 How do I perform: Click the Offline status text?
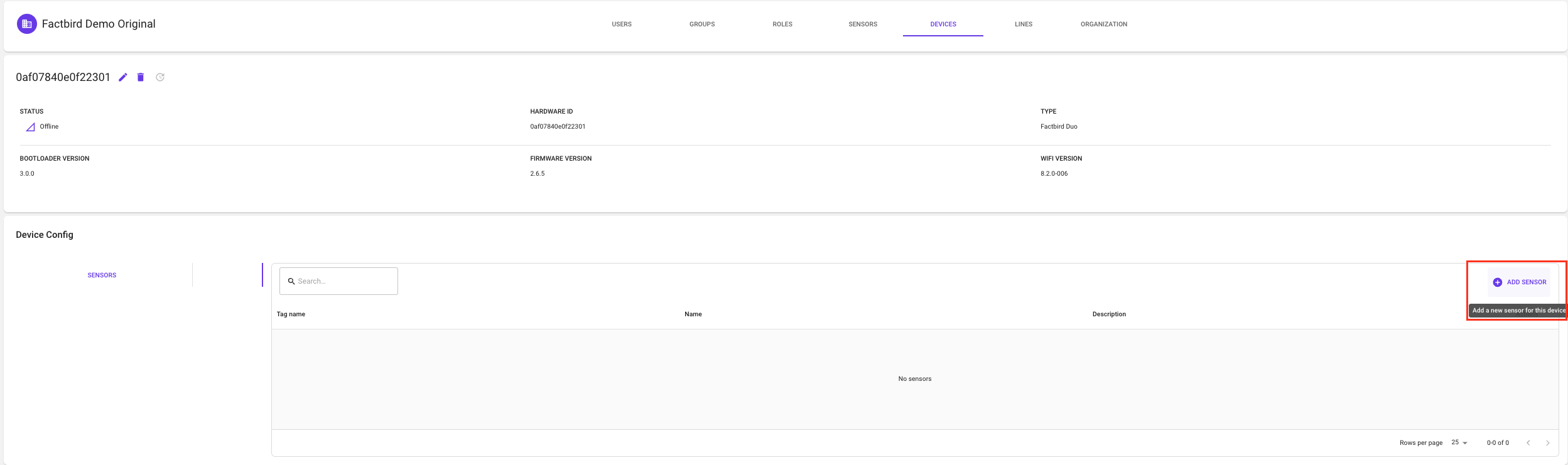49,126
